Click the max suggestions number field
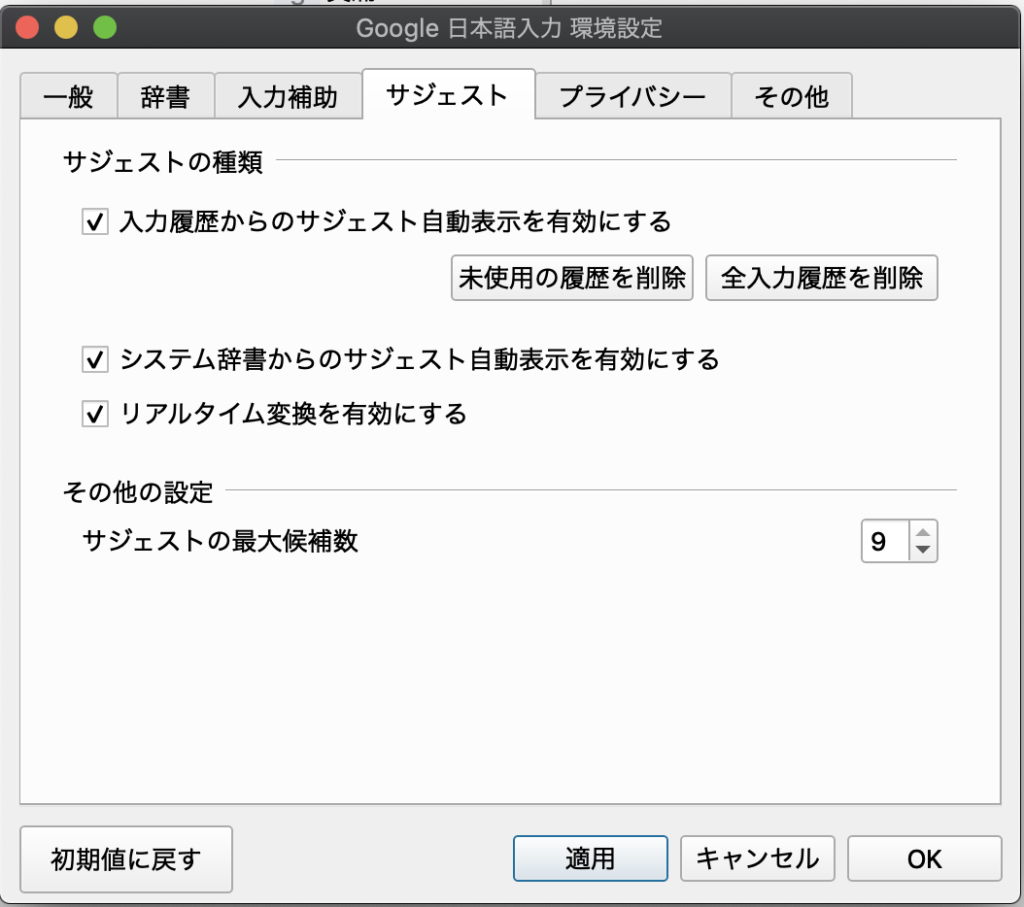The image size is (1024, 907). point(884,542)
